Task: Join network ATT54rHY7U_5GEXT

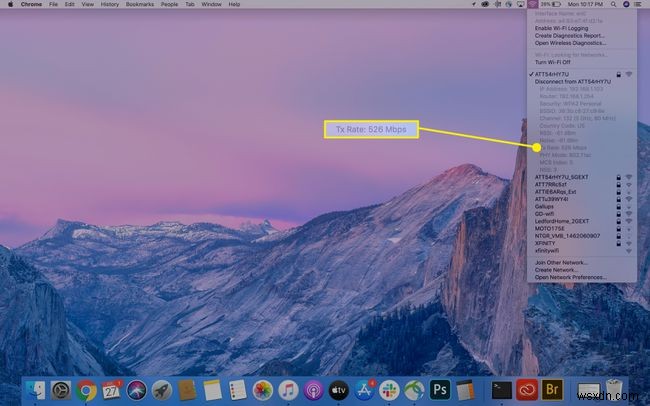Action: click(582, 177)
